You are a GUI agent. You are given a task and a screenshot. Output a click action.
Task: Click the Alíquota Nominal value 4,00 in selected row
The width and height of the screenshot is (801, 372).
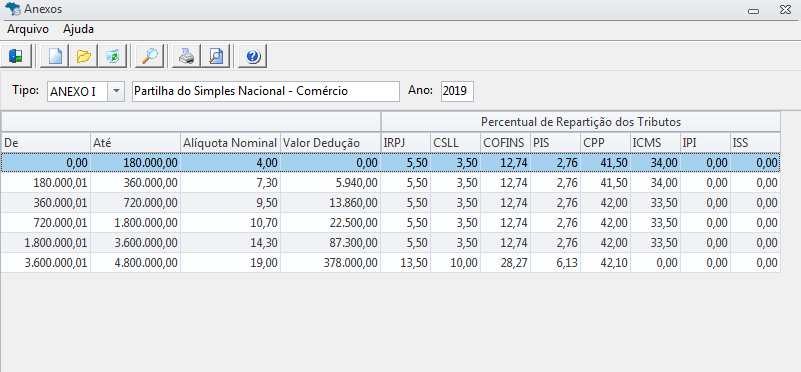click(230, 163)
